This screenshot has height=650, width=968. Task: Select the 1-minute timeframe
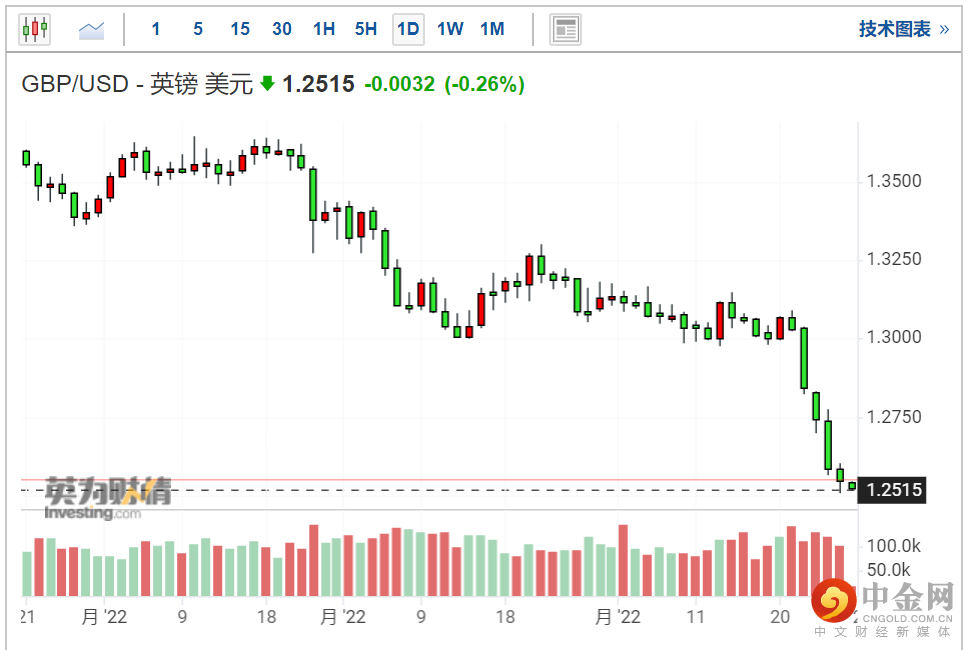pos(156,29)
